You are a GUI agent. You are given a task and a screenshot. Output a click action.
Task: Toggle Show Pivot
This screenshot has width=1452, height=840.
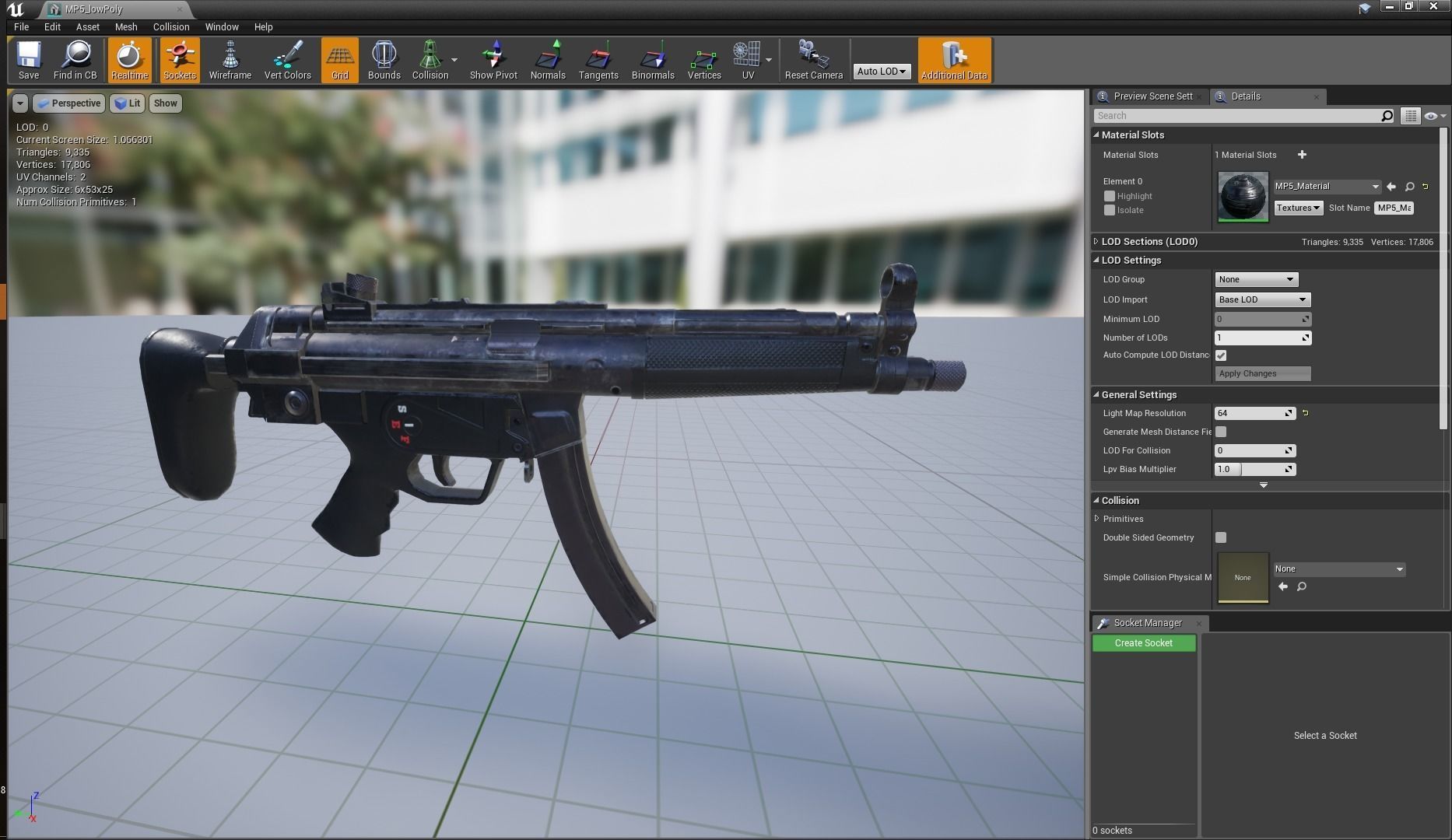[493, 60]
